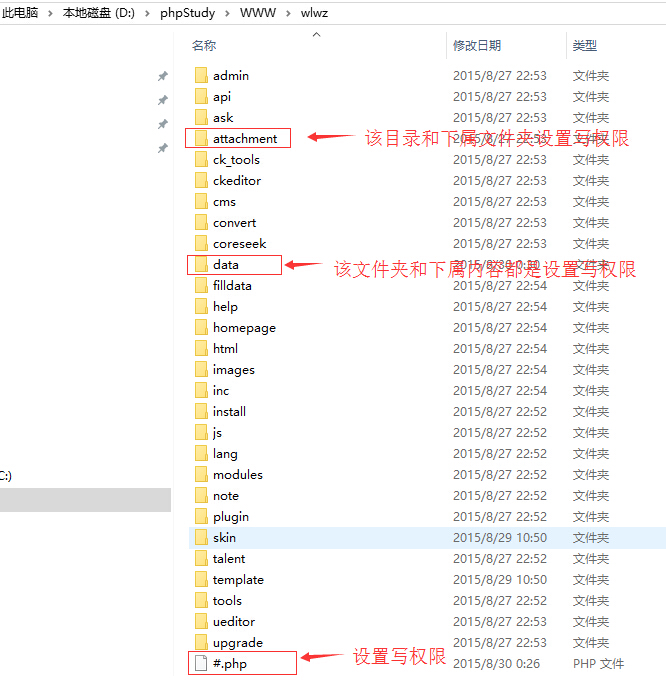Click the skin folder icon
Screen dimensions: 666x685
coord(201,538)
